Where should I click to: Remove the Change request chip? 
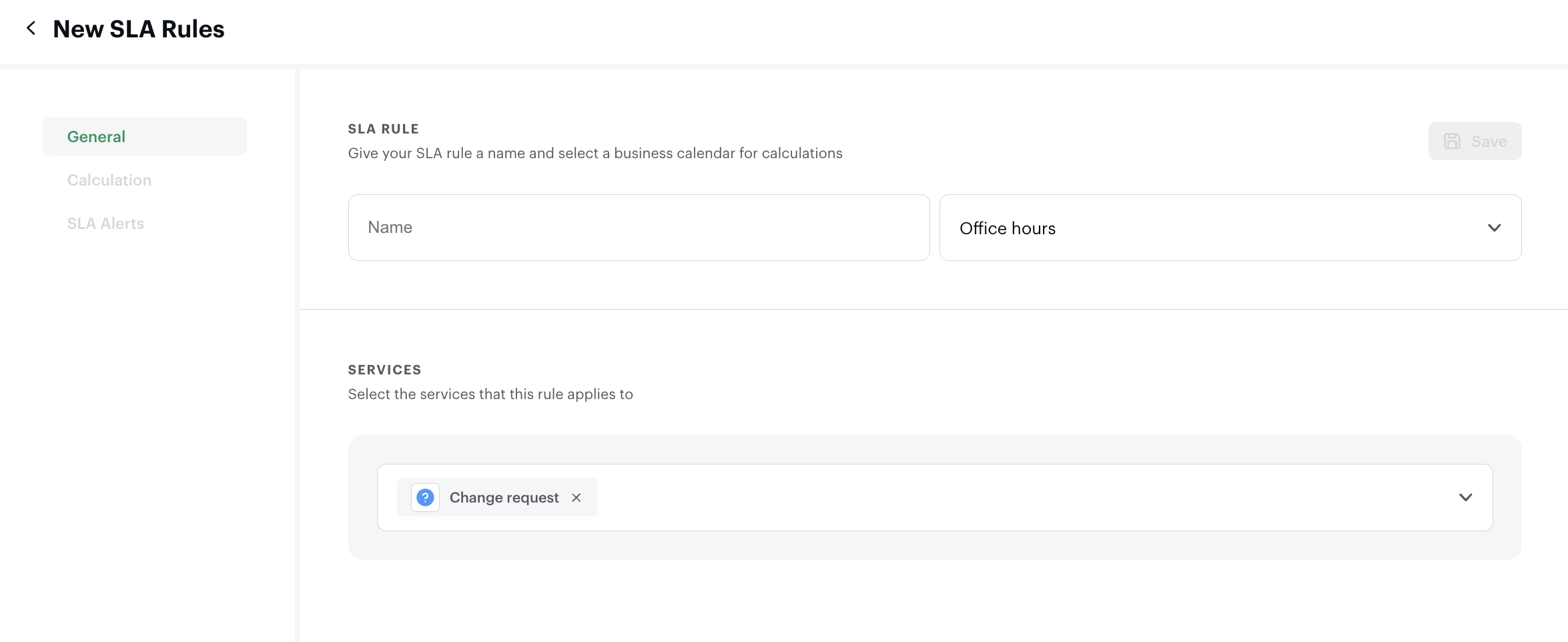point(576,497)
